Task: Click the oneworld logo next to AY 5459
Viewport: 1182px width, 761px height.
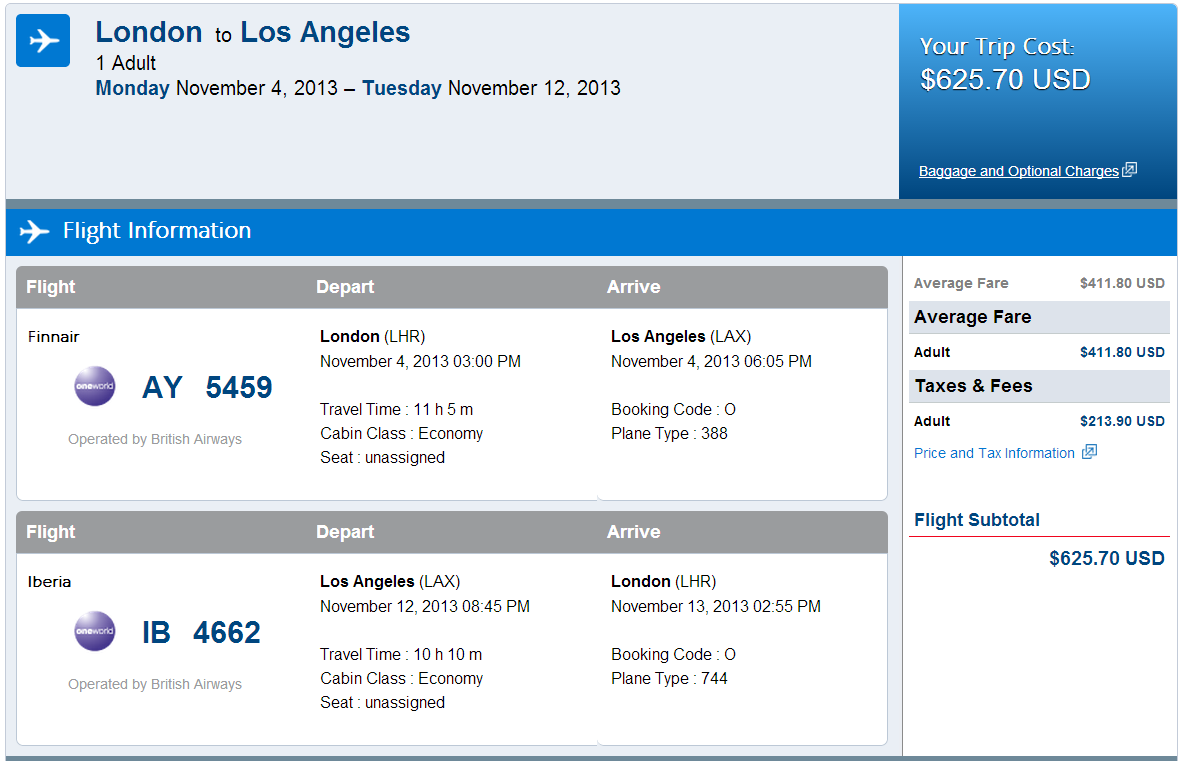Action: point(95,387)
